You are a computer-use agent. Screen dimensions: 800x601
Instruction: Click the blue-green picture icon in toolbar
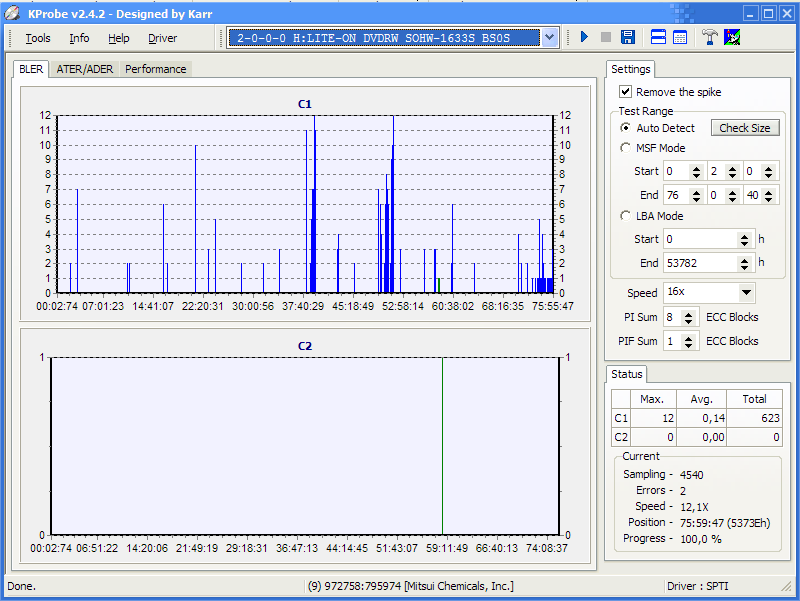(732, 38)
